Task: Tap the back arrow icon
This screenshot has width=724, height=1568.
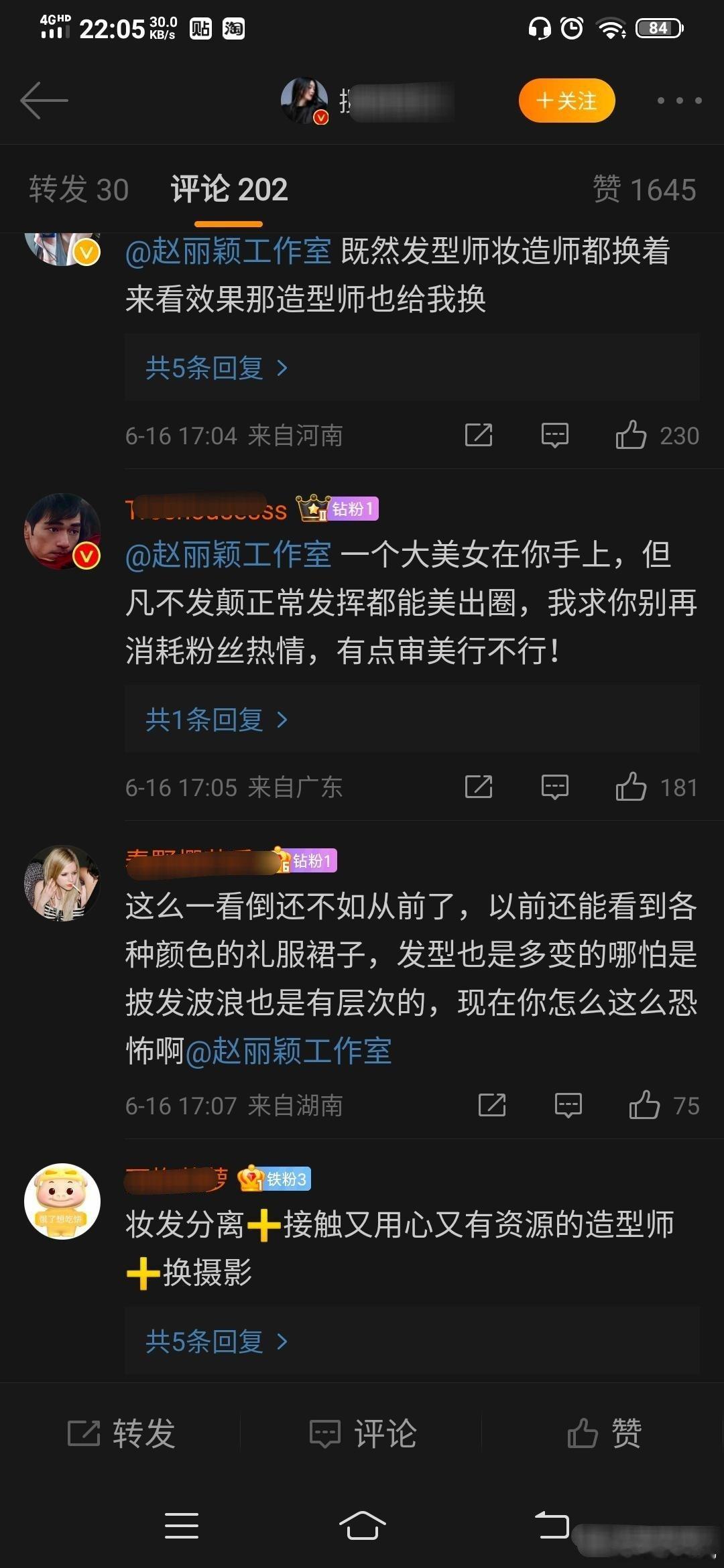Action: pos(44,101)
